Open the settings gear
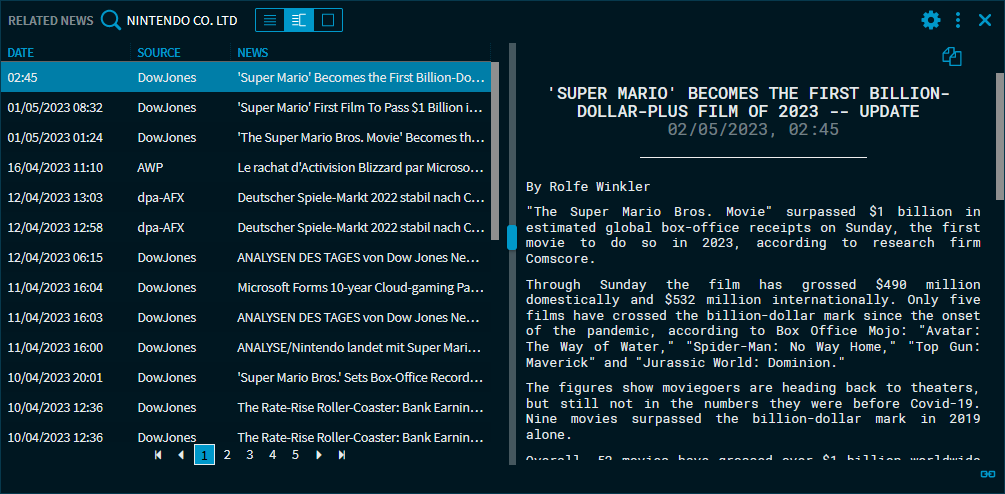1005x494 pixels. pos(931,20)
